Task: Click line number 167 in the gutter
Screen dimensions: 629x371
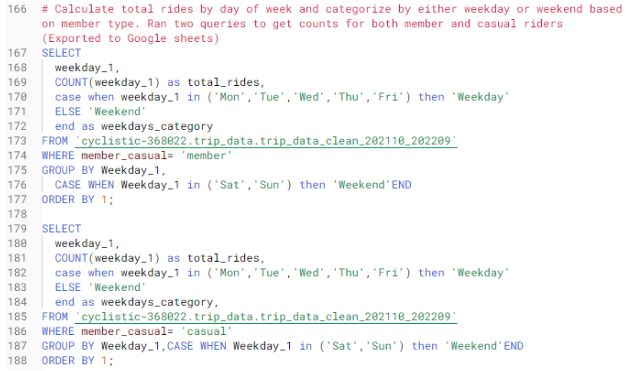Action: pyautogui.click(x=17, y=53)
